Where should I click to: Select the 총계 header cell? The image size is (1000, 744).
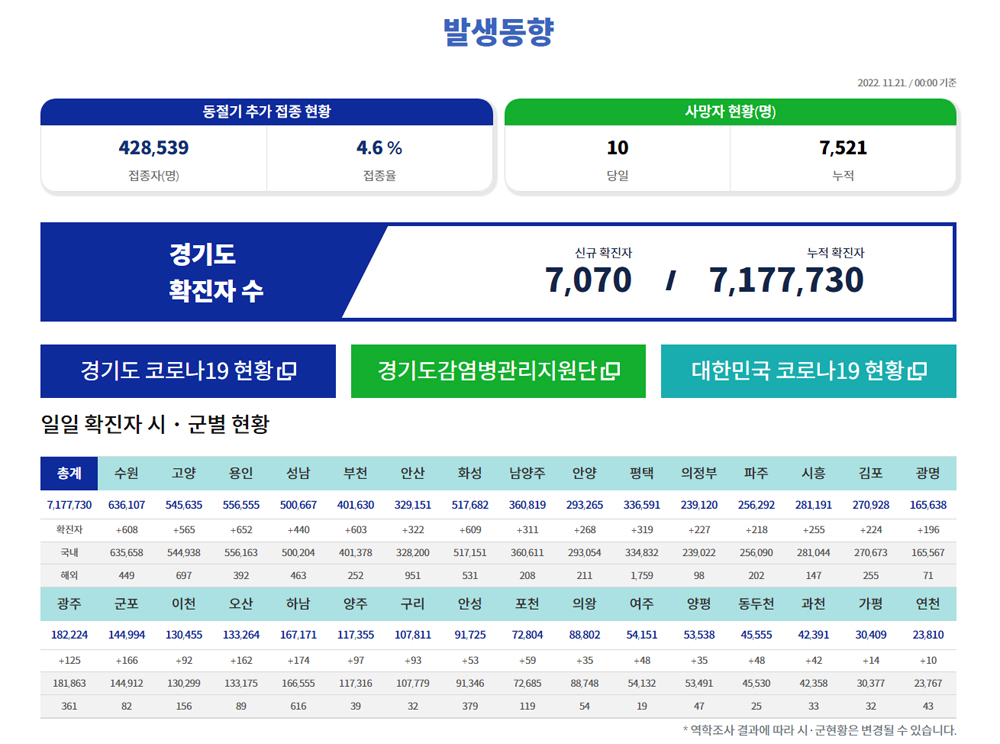pyautogui.click(x=69, y=473)
